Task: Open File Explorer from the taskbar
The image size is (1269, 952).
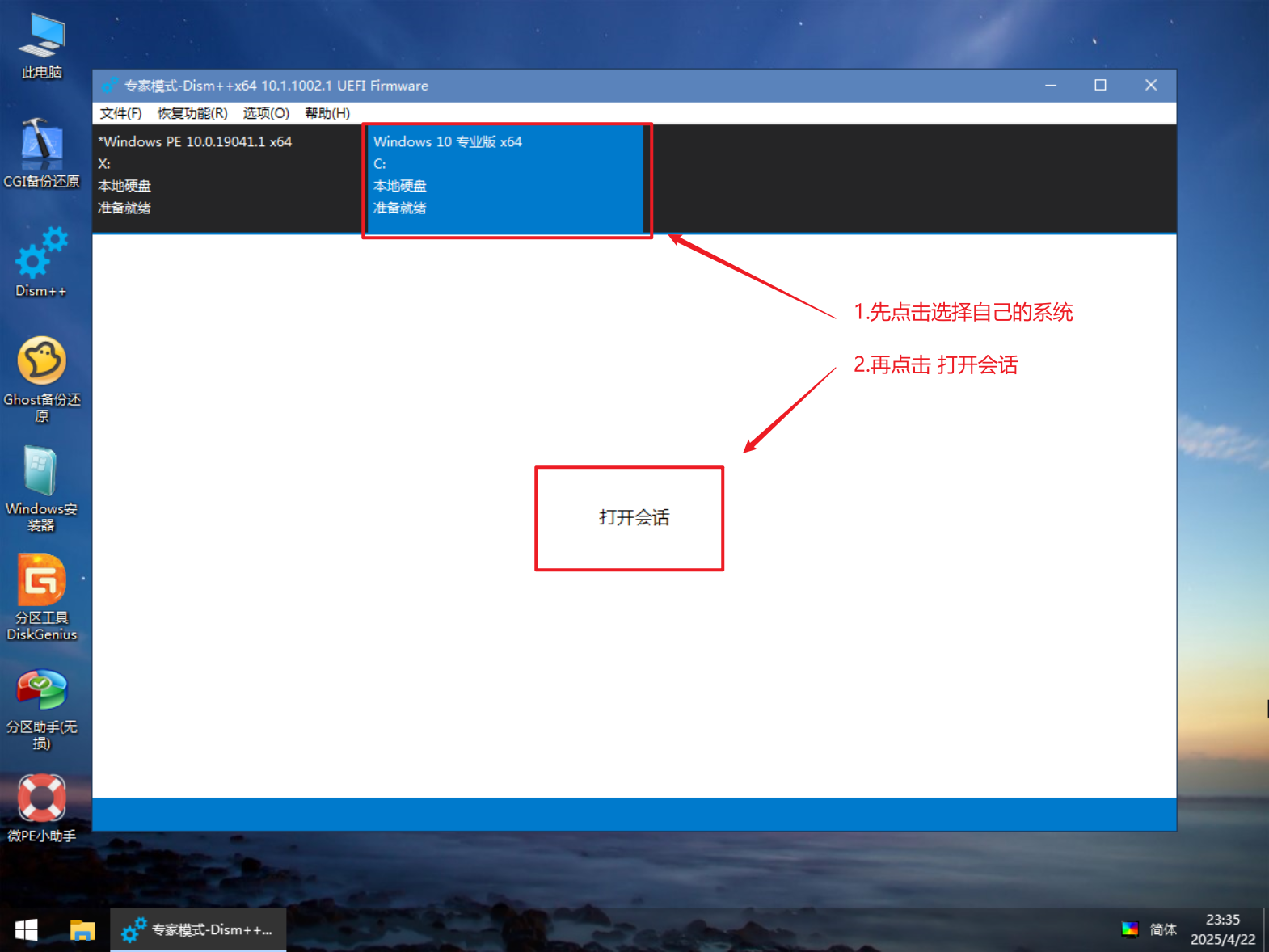Action: point(82,930)
